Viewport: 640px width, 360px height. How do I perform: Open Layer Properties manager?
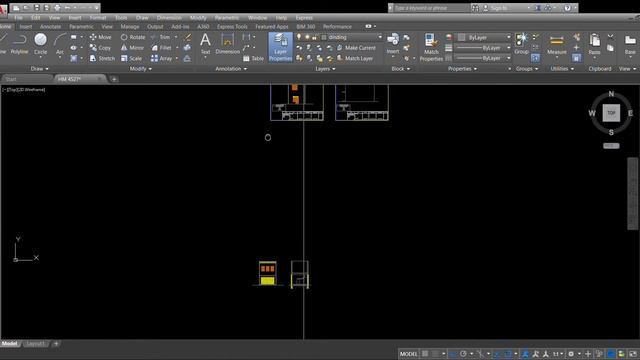pyautogui.click(x=280, y=47)
